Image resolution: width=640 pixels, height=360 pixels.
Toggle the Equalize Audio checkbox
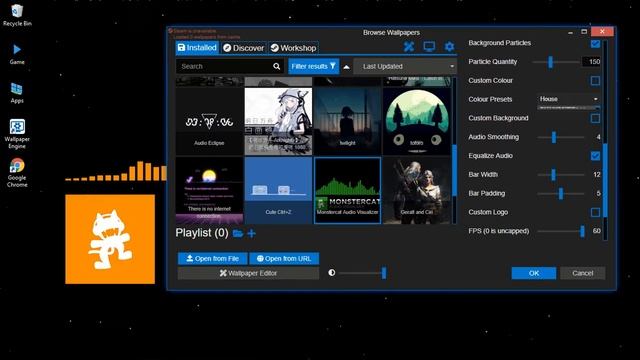click(x=595, y=156)
